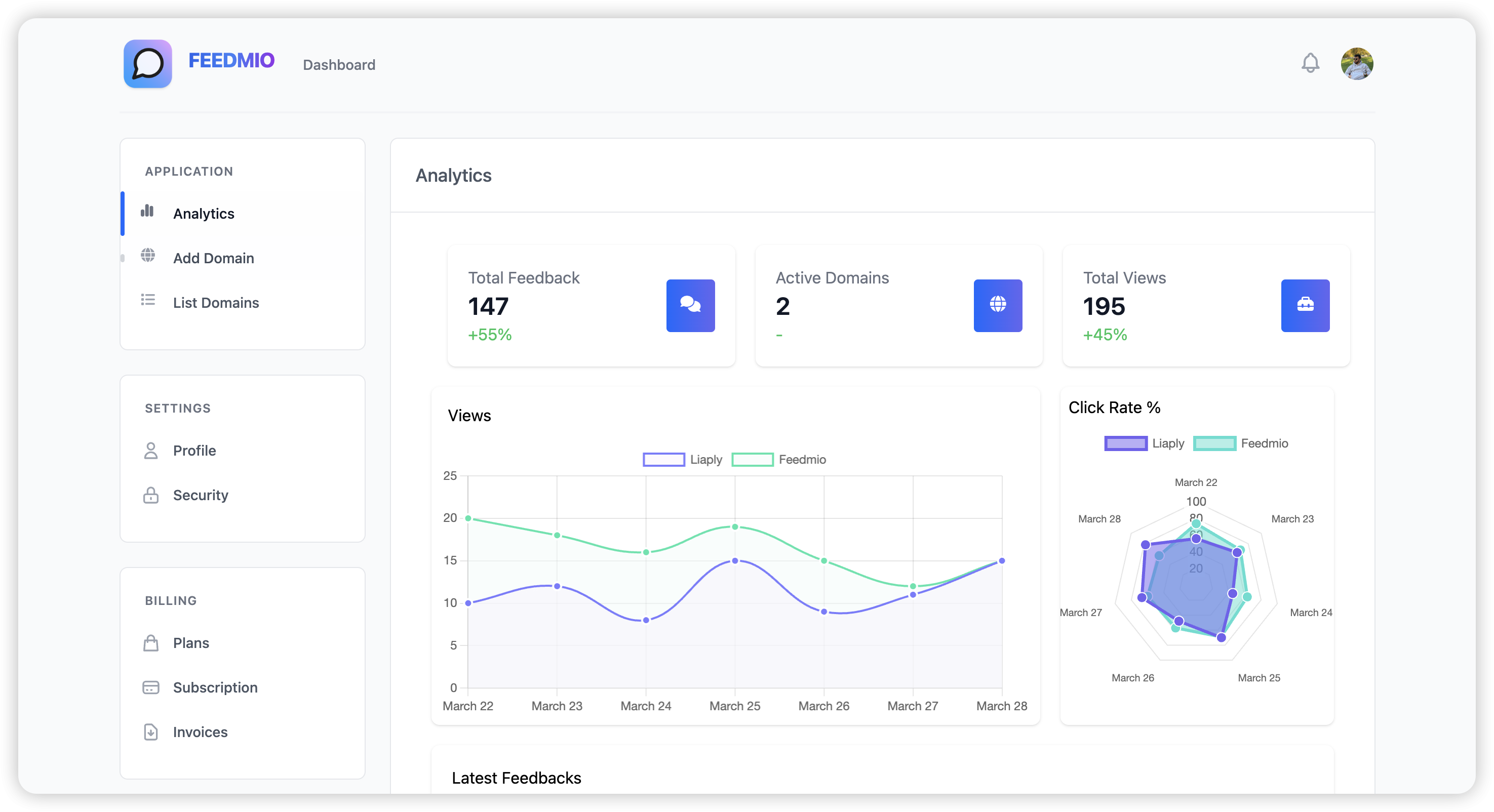The height and width of the screenshot is (812, 1494).
Task: Open Analytics in the sidebar
Action: pos(243,213)
